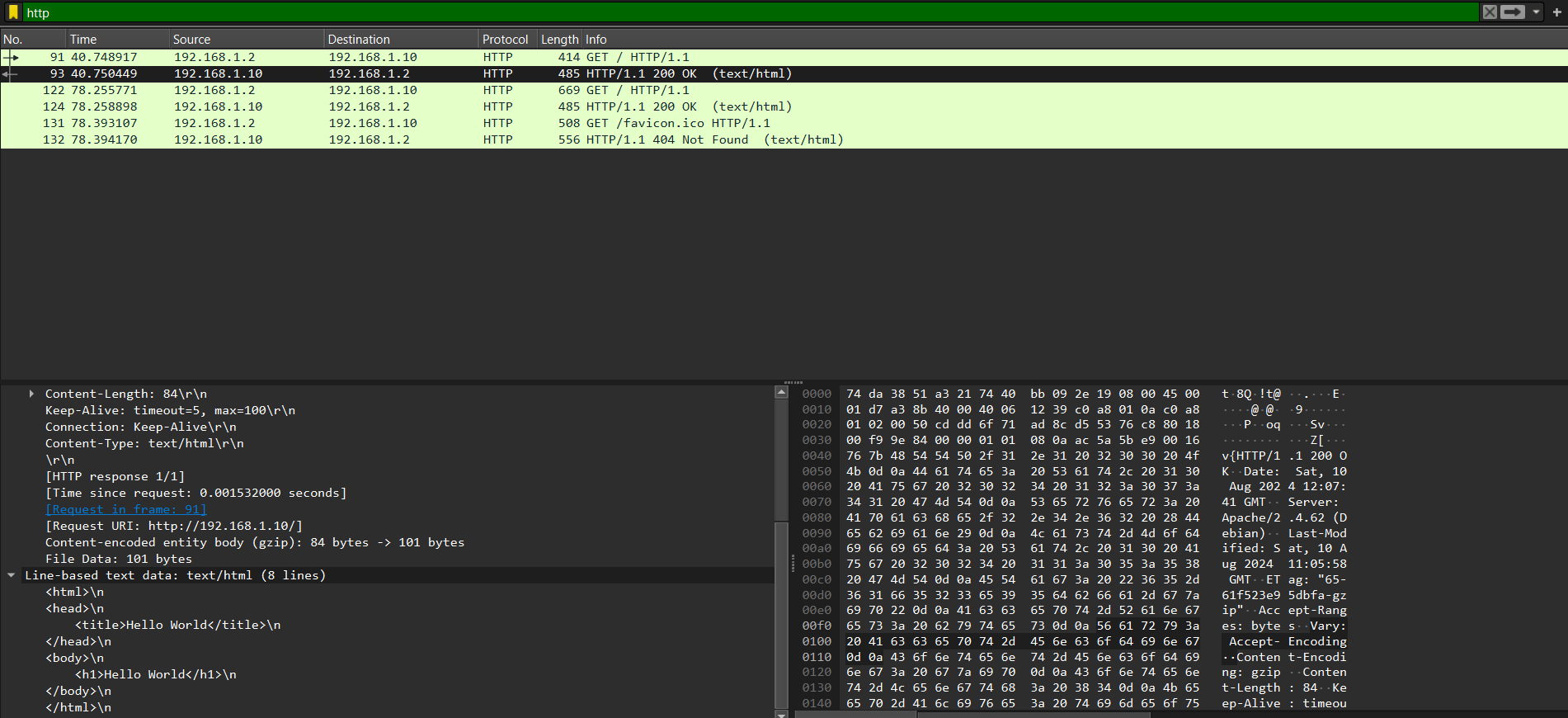Image resolution: width=1568 pixels, height=718 pixels.
Task: Collapse the Line-based text data section
Action: [12, 575]
